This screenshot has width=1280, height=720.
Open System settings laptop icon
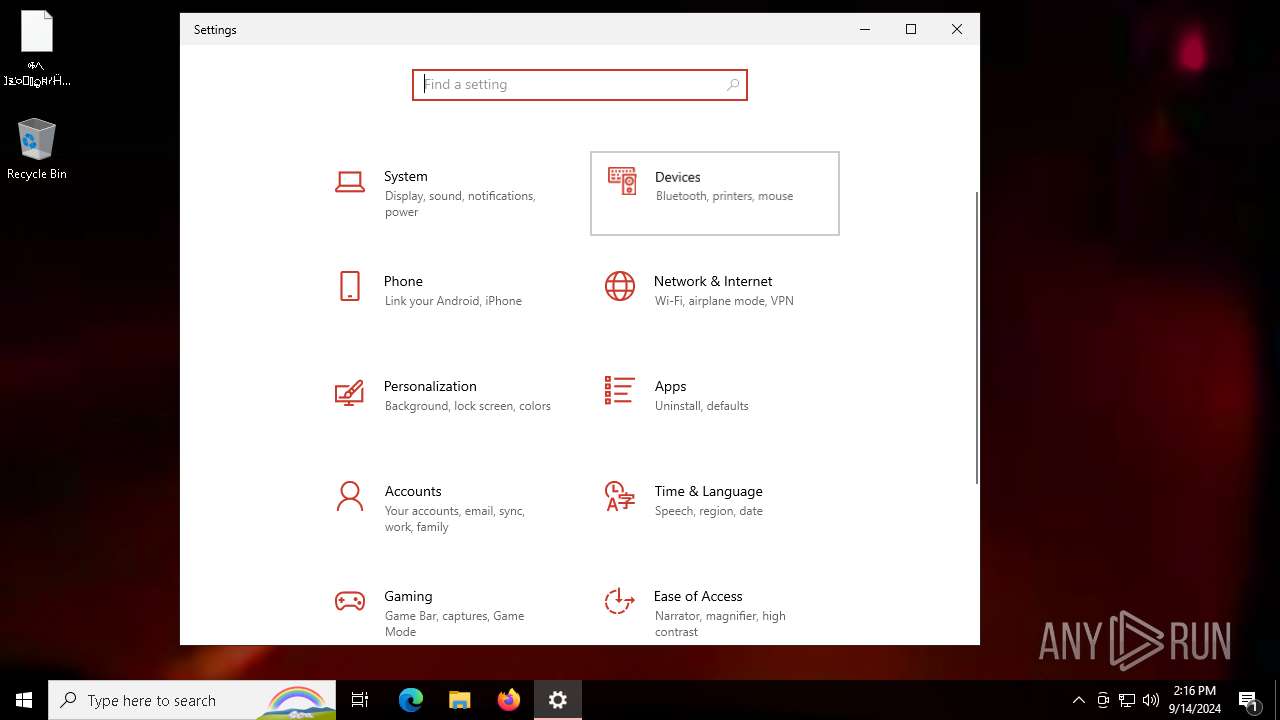point(350,182)
